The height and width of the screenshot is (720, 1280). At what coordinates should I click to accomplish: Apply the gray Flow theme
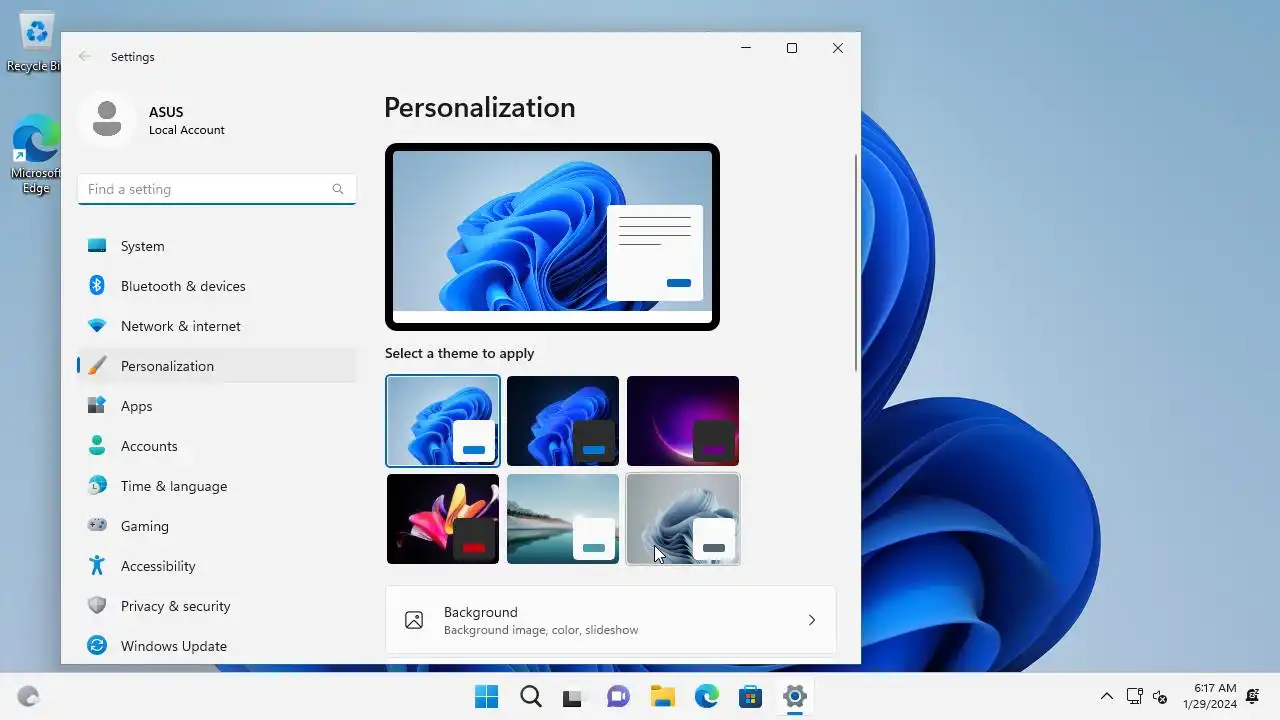pyautogui.click(x=683, y=519)
